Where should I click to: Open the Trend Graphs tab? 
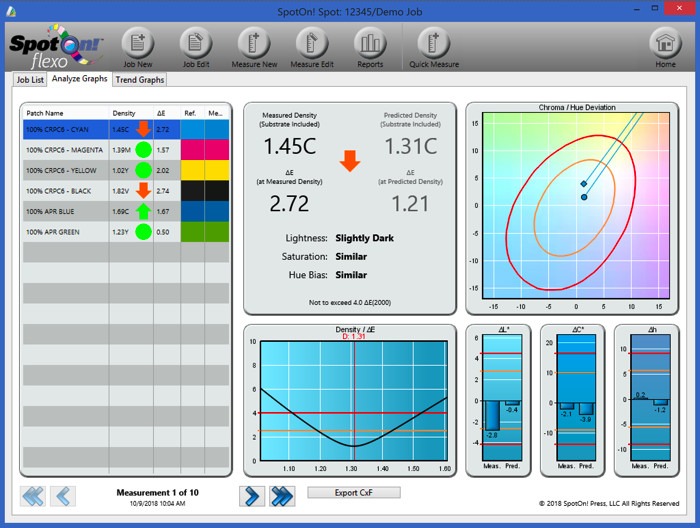[140, 80]
